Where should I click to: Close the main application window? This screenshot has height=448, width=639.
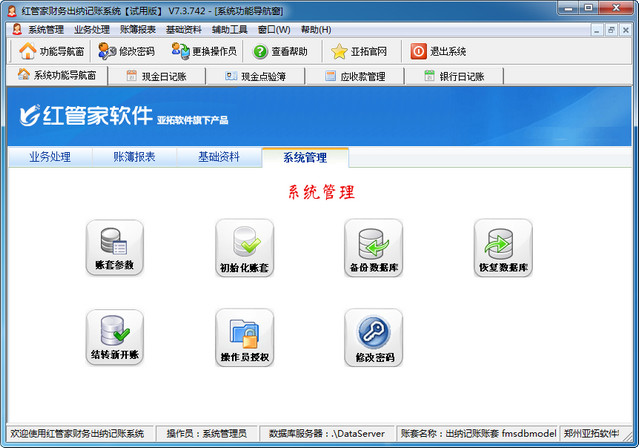click(616, 8)
